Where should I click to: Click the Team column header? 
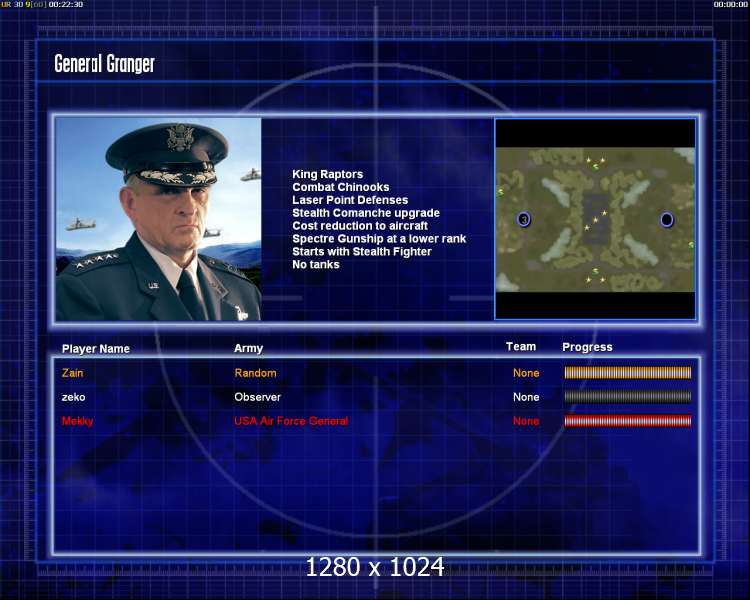coord(521,346)
